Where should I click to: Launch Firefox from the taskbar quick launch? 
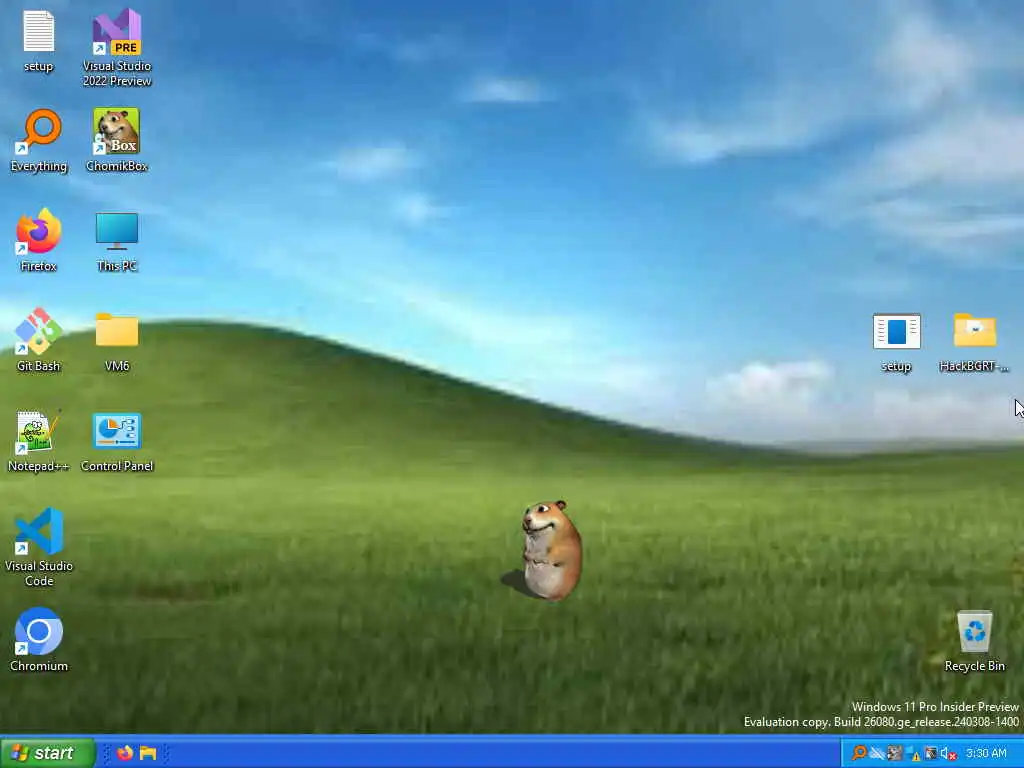pyautogui.click(x=125, y=753)
